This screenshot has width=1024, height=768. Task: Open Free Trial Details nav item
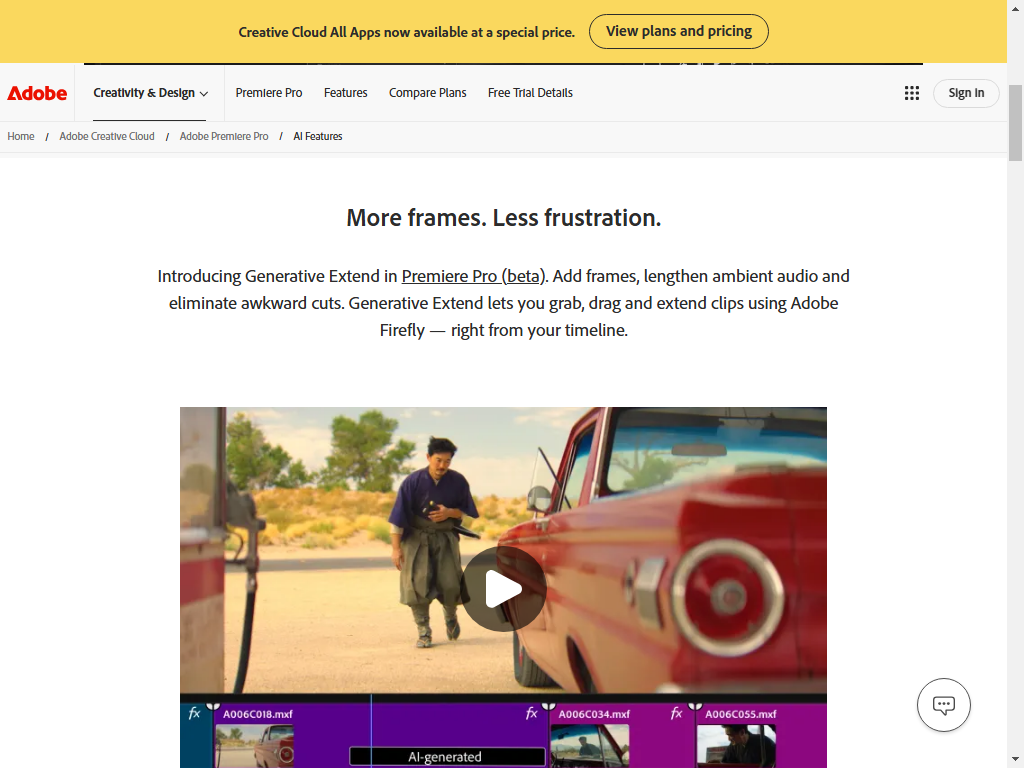point(530,93)
